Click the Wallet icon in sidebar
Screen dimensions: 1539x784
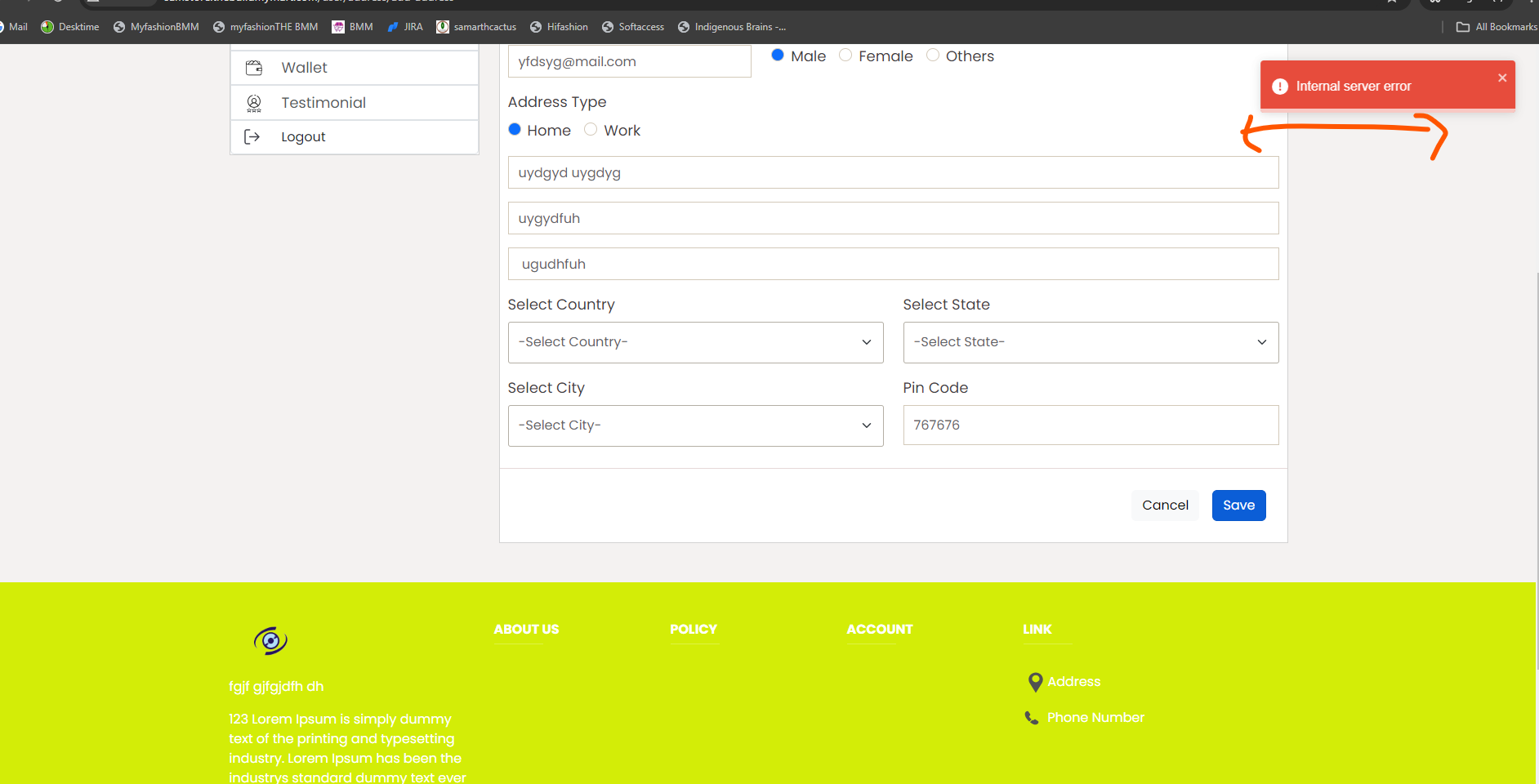point(254,68)
